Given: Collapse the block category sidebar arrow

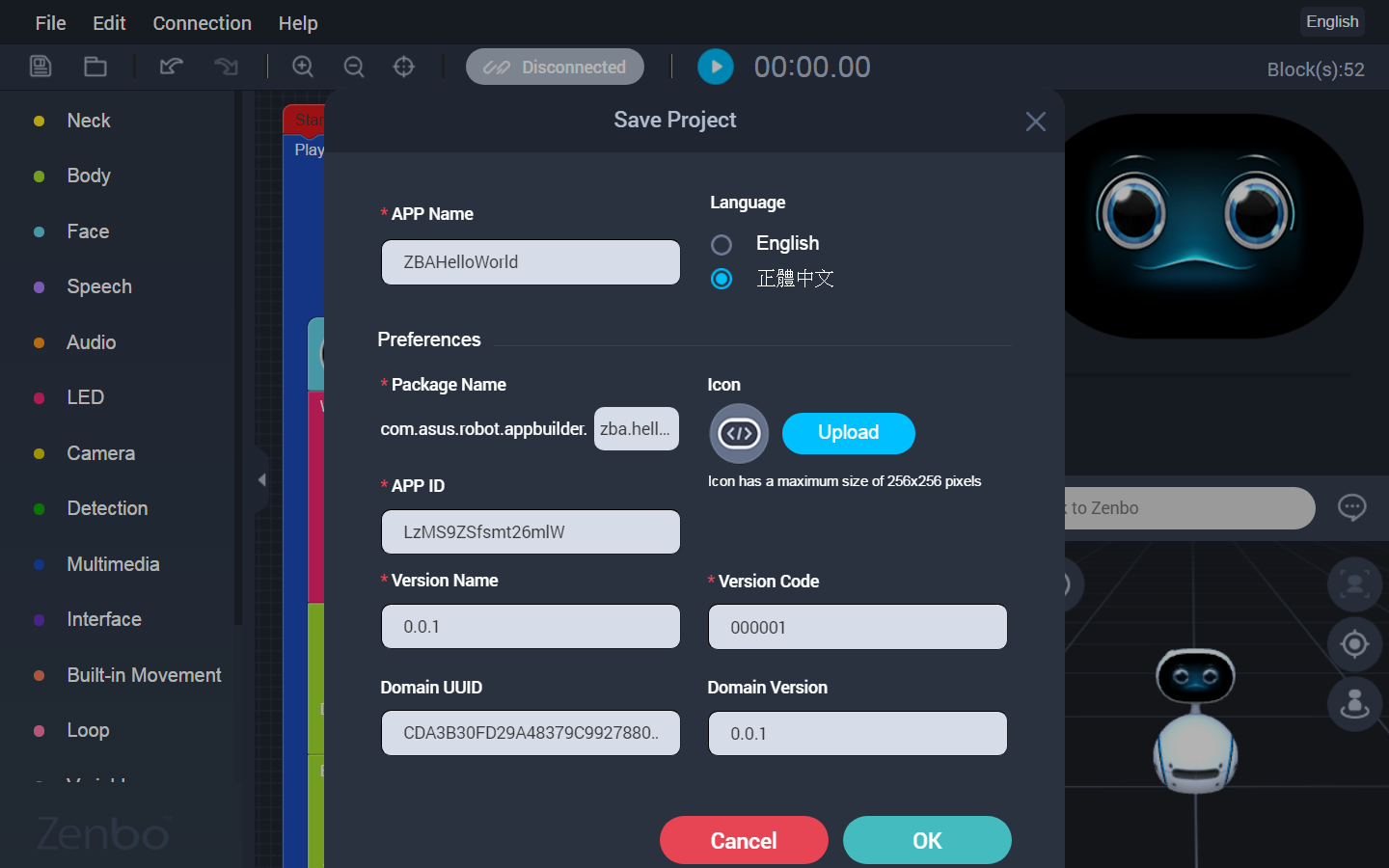Looking at the screenshot, I should tap(261, 479).
